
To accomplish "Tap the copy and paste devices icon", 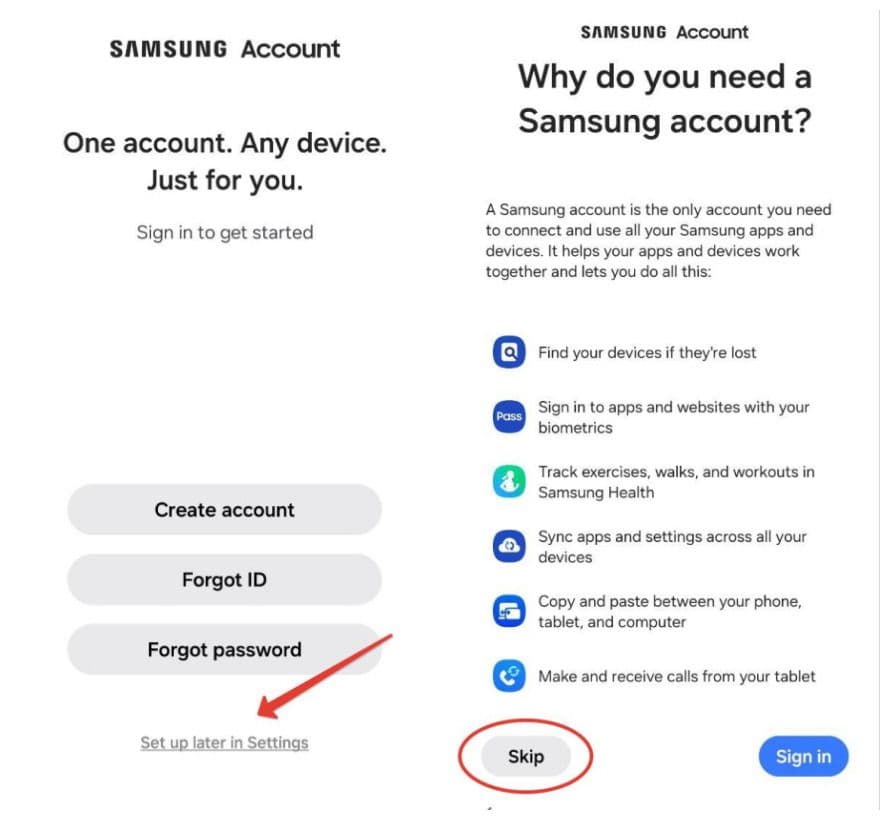I will click(509, 611).
